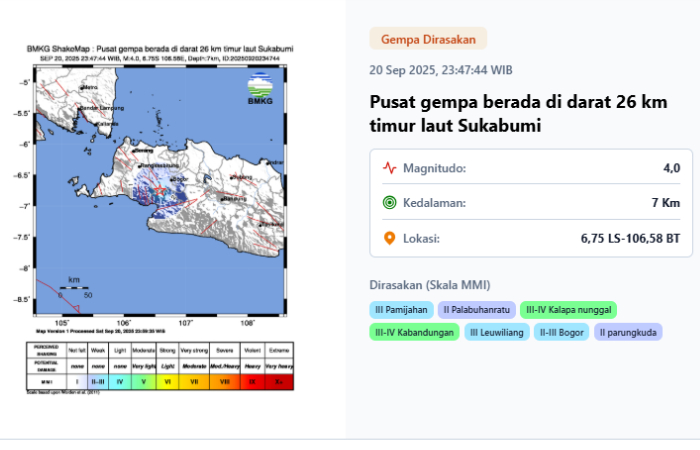Click the Bogor label on map
The image size is (700, 450).
(x=180, y=179)
